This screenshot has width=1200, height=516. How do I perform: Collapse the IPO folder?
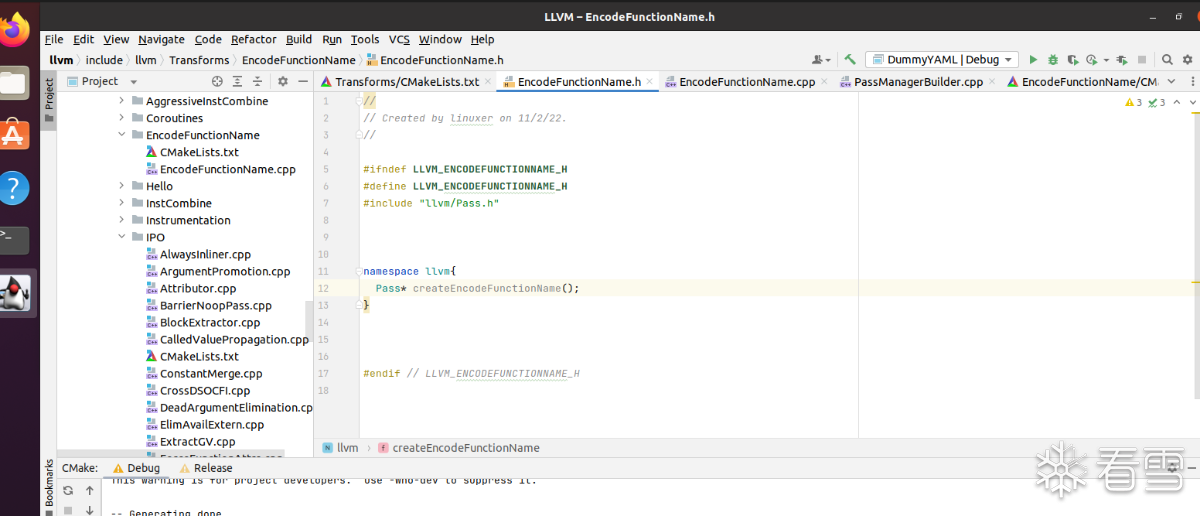coord(122,237)
